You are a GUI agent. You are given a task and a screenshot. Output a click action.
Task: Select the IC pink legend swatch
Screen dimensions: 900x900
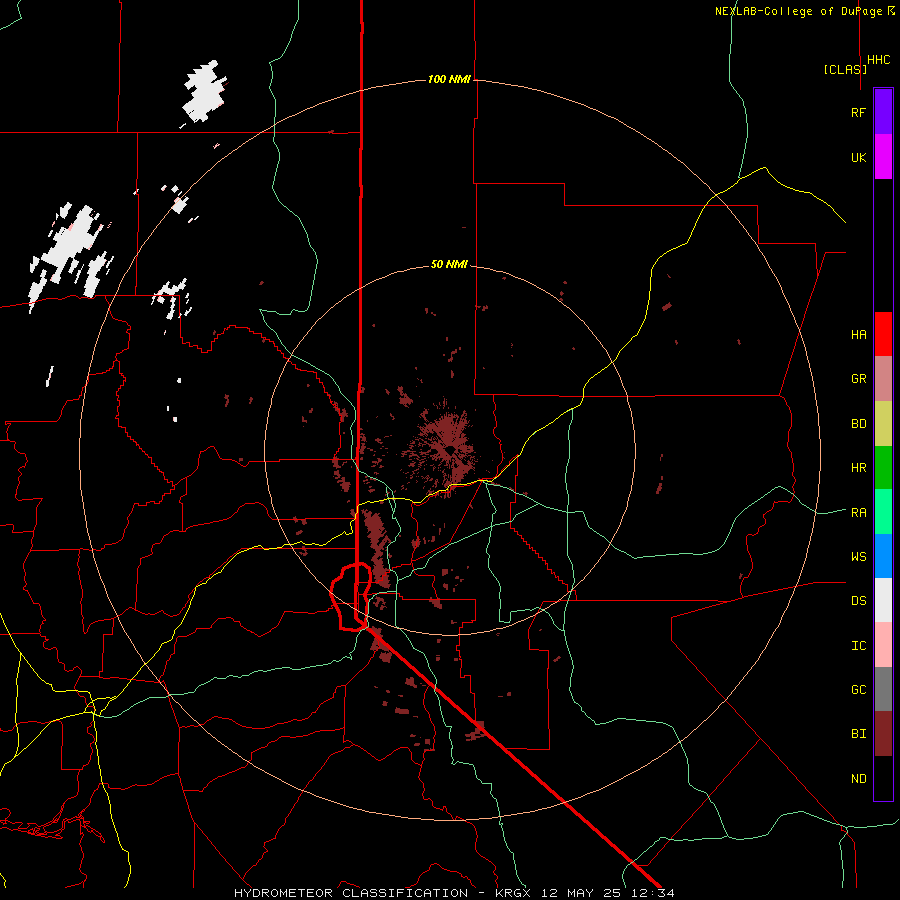(883, 645)
